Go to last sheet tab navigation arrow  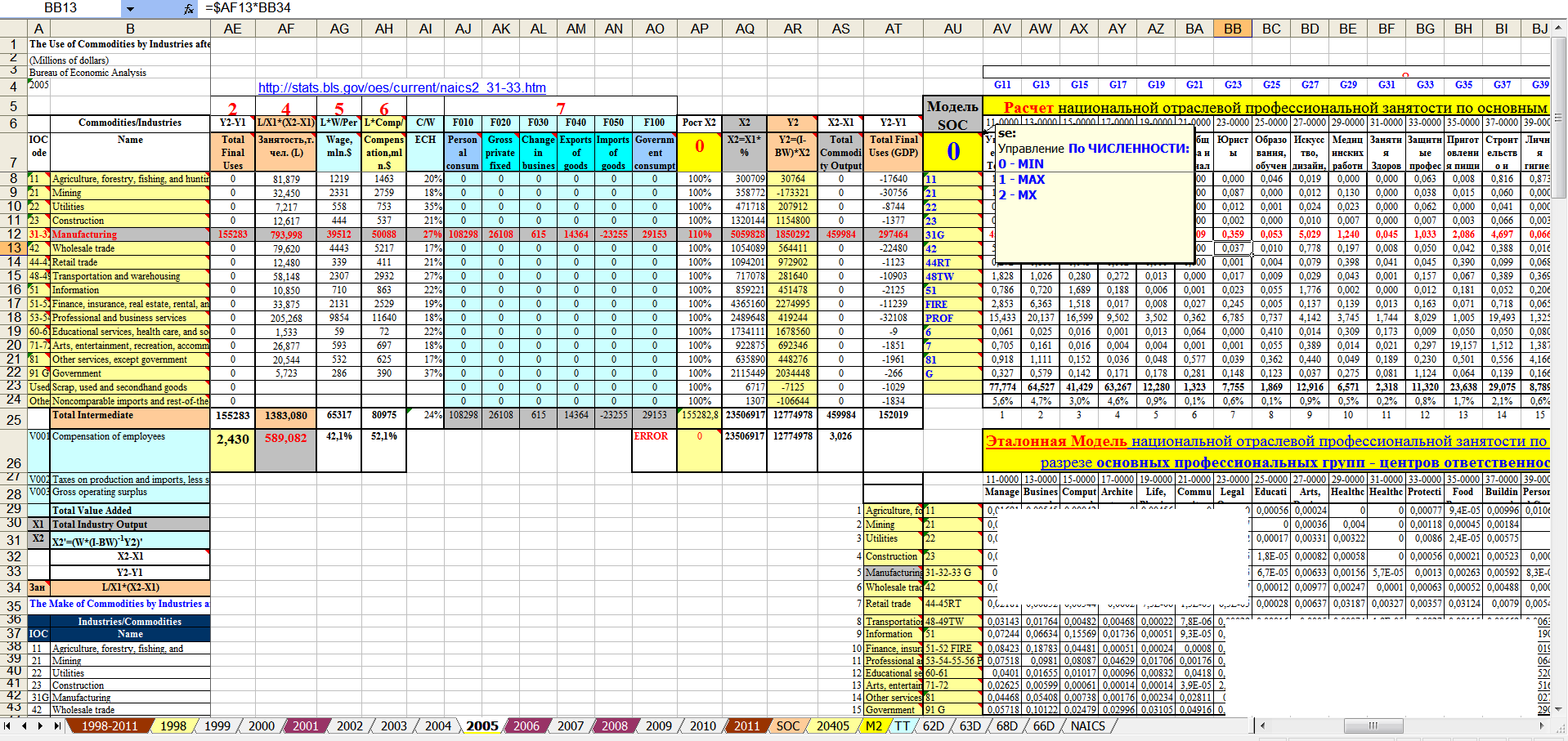[56, 725]
